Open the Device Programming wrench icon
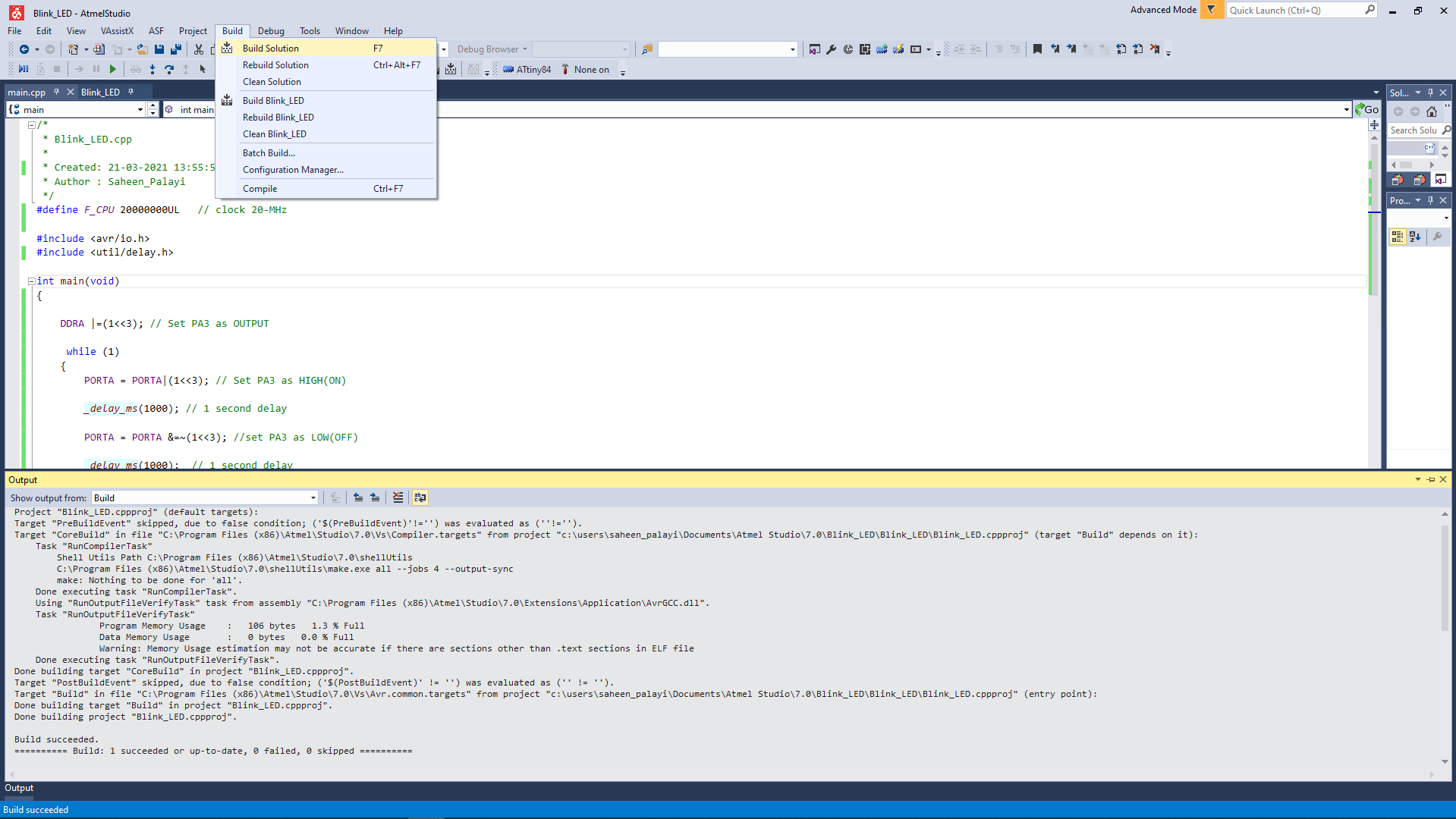1456x819 pixels. [832, 49]
